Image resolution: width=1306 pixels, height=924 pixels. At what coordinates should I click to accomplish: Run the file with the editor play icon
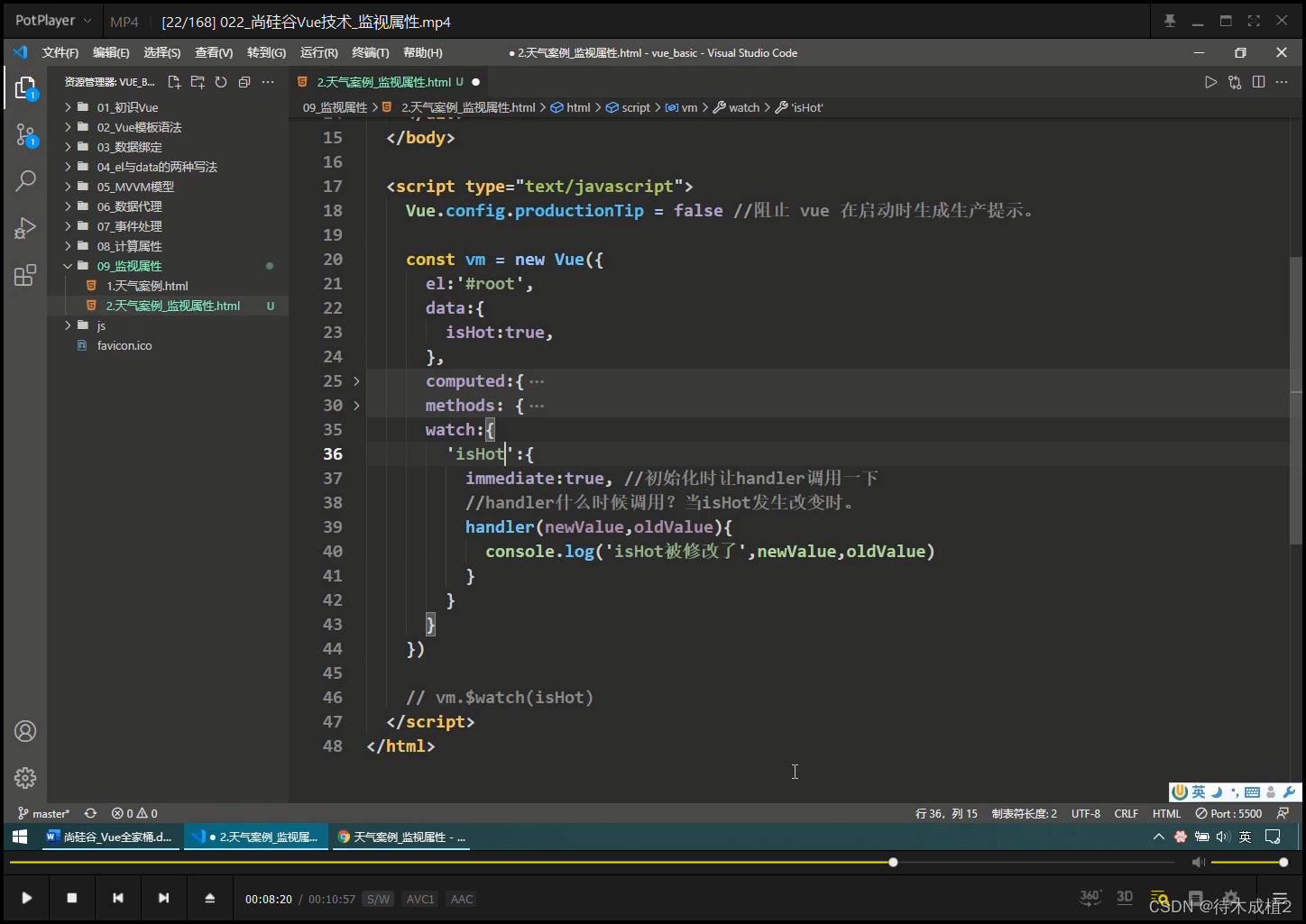1210,82
